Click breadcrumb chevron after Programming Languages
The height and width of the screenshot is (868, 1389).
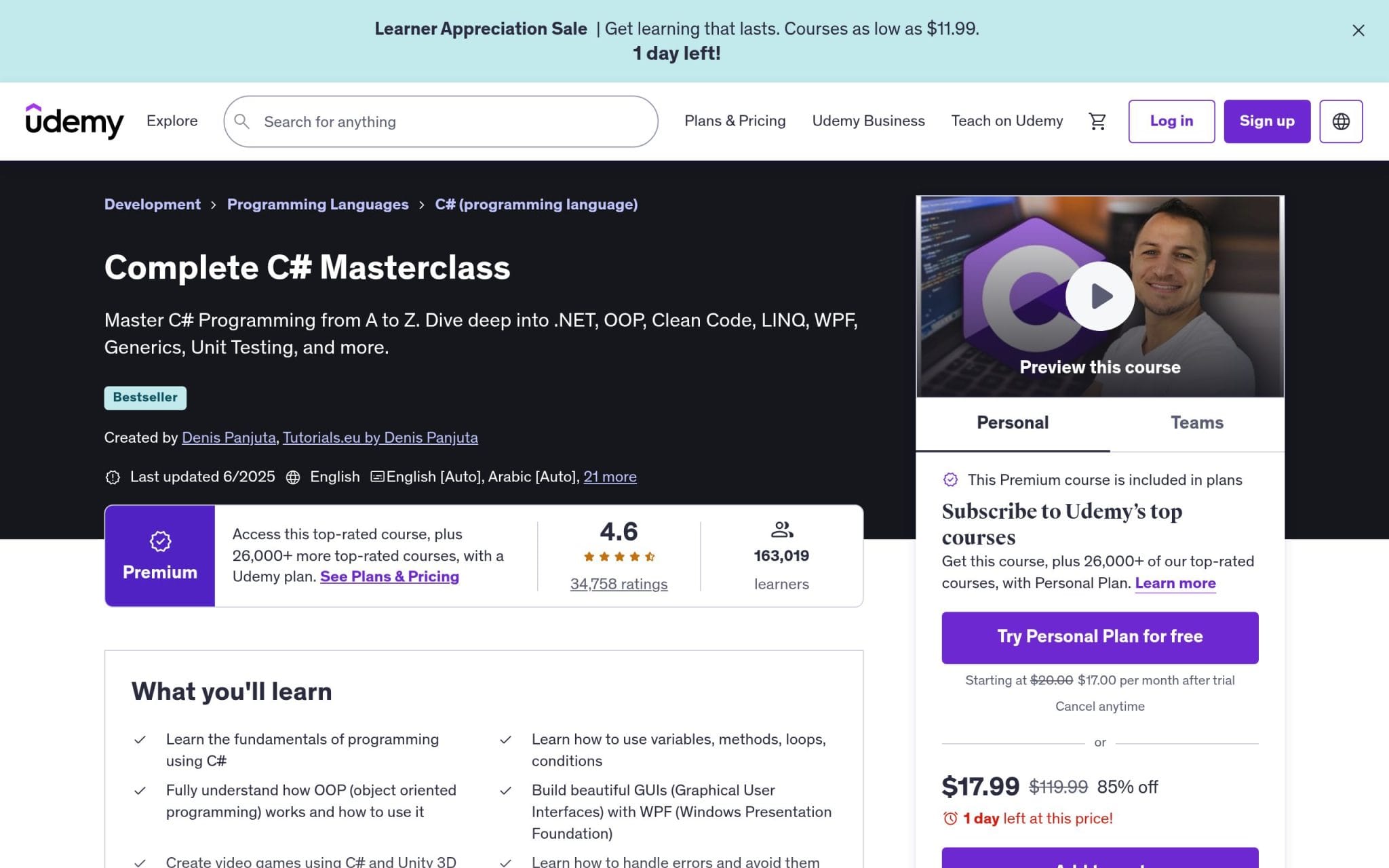[x=422, y=205]
